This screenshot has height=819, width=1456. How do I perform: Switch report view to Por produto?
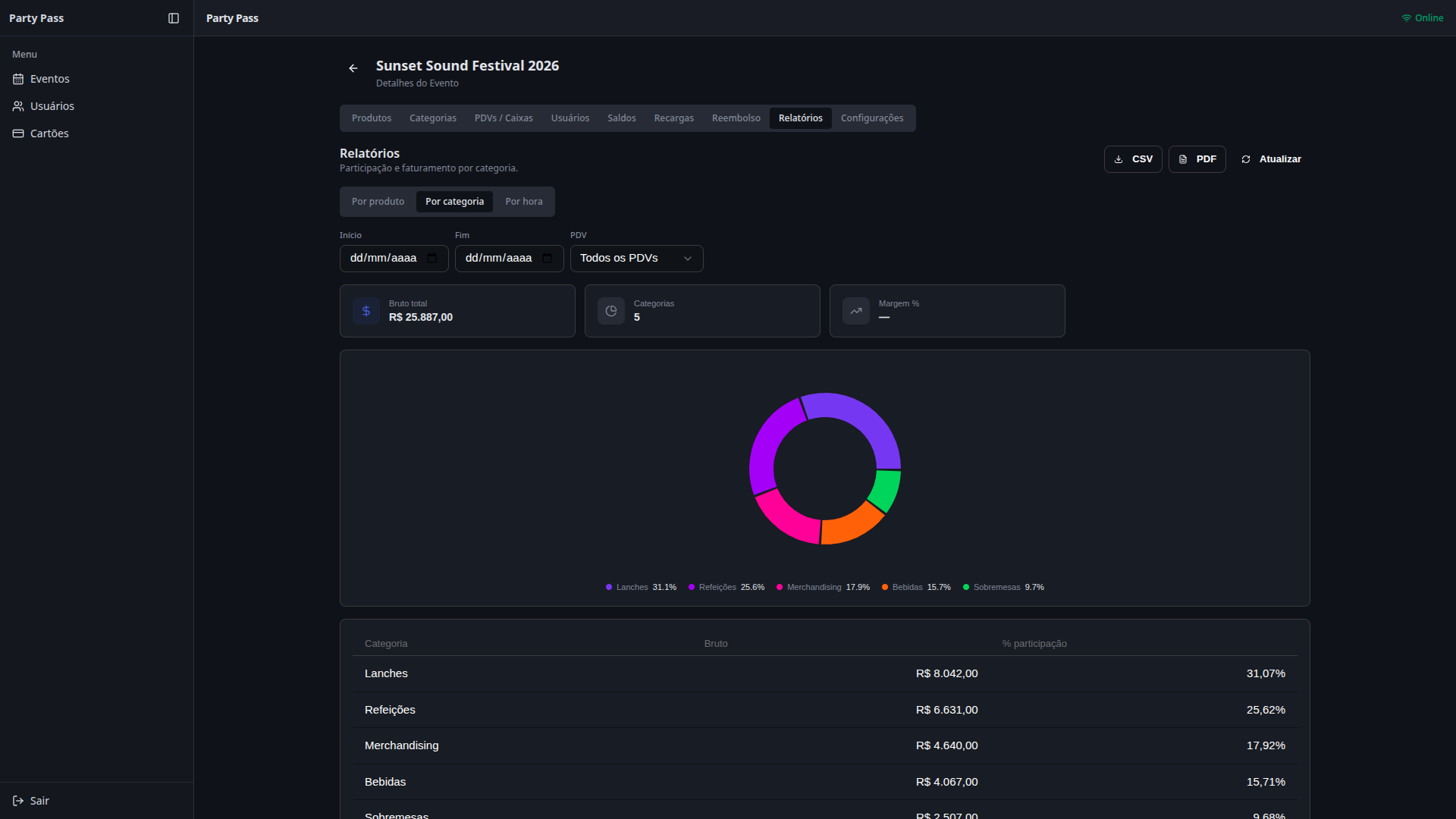378,202
